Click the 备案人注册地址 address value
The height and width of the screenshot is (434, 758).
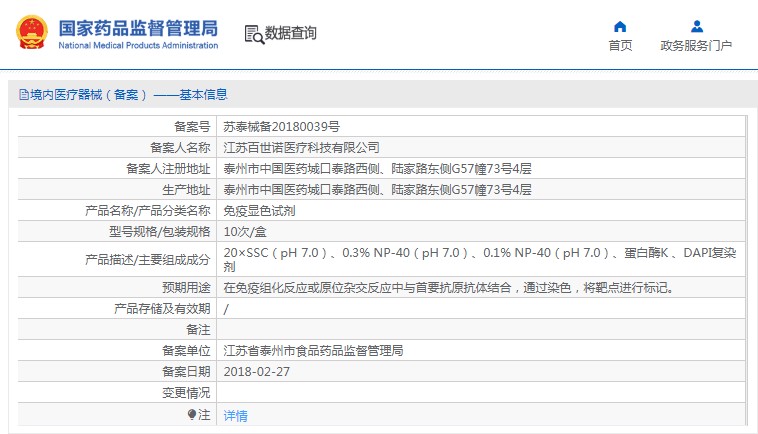click(377, 169)
